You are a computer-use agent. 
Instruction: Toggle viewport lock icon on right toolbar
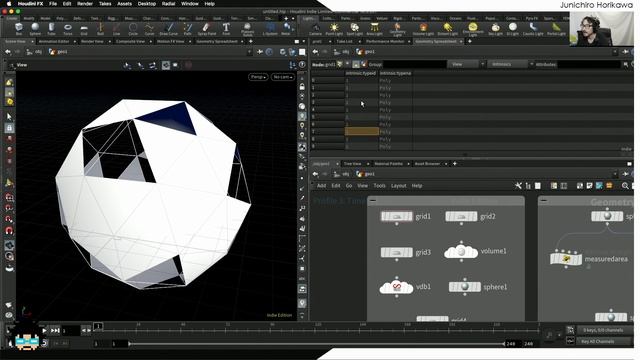point(302,87)
